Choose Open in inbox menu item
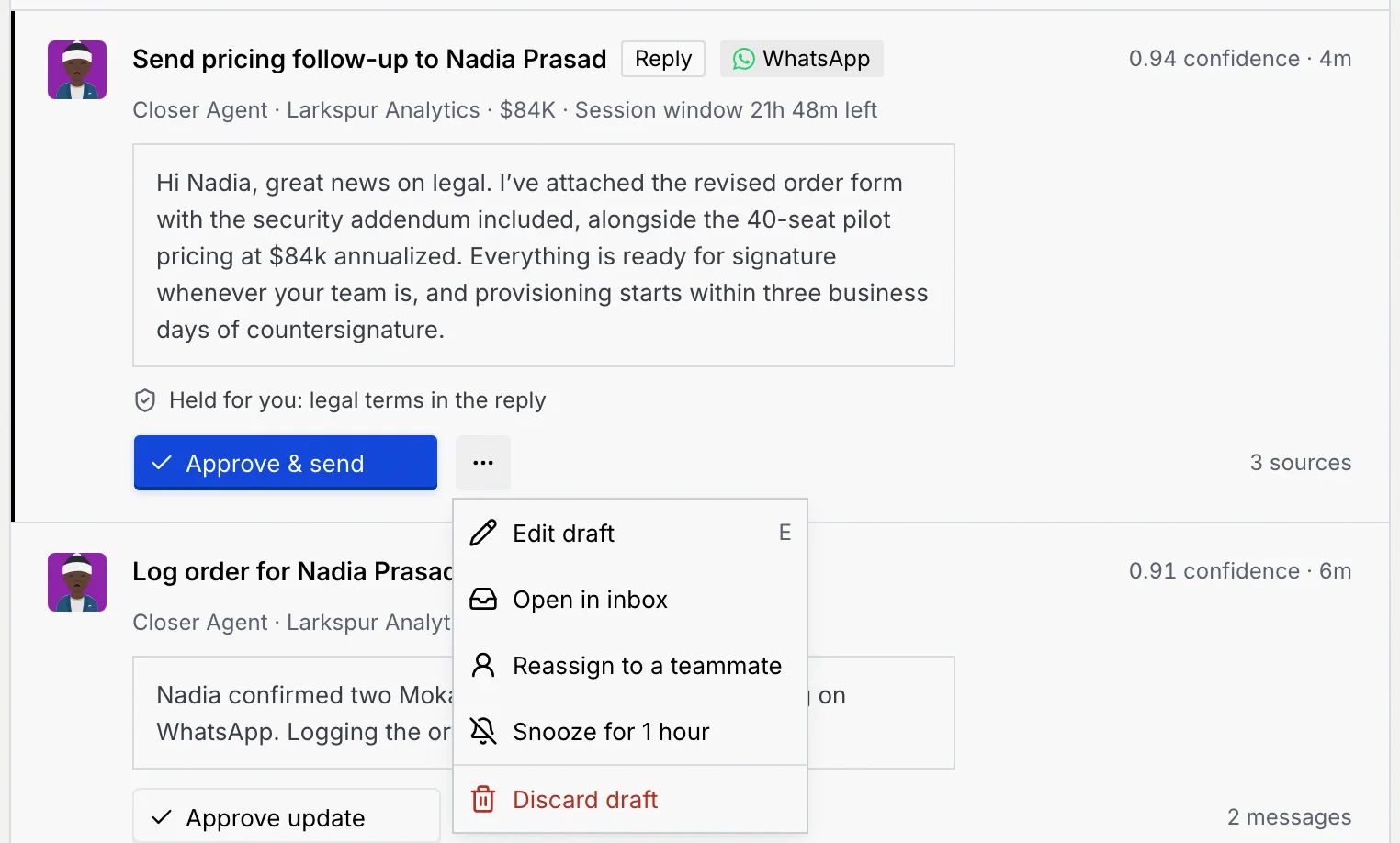This screenshot has width=1400, height=843. click(630, 600)
